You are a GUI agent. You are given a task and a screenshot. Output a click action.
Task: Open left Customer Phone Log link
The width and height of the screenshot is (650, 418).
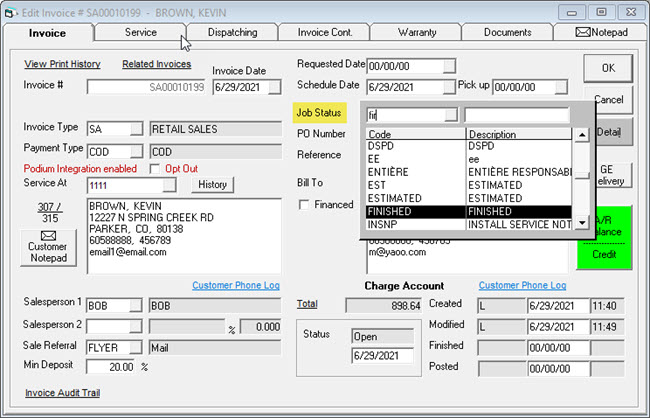(x=236, y=285)
